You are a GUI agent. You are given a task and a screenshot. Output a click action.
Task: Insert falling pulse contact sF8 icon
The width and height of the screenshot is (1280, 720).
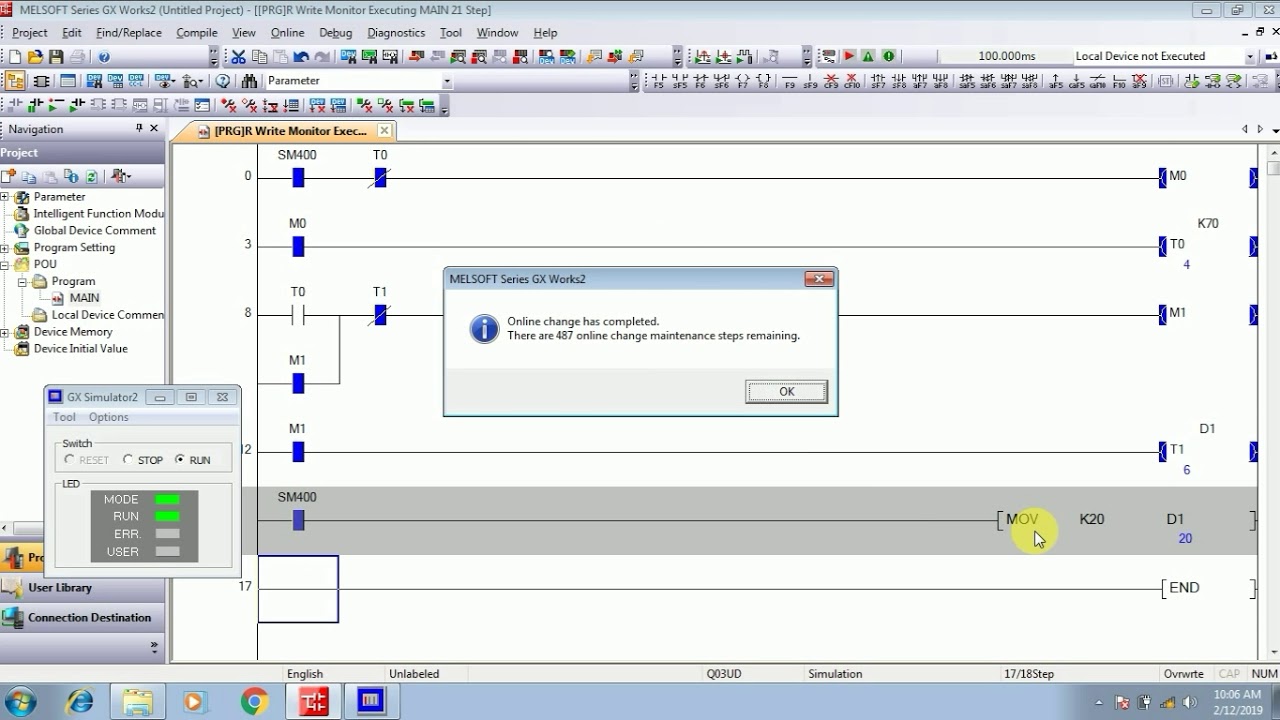coord(898,81)
